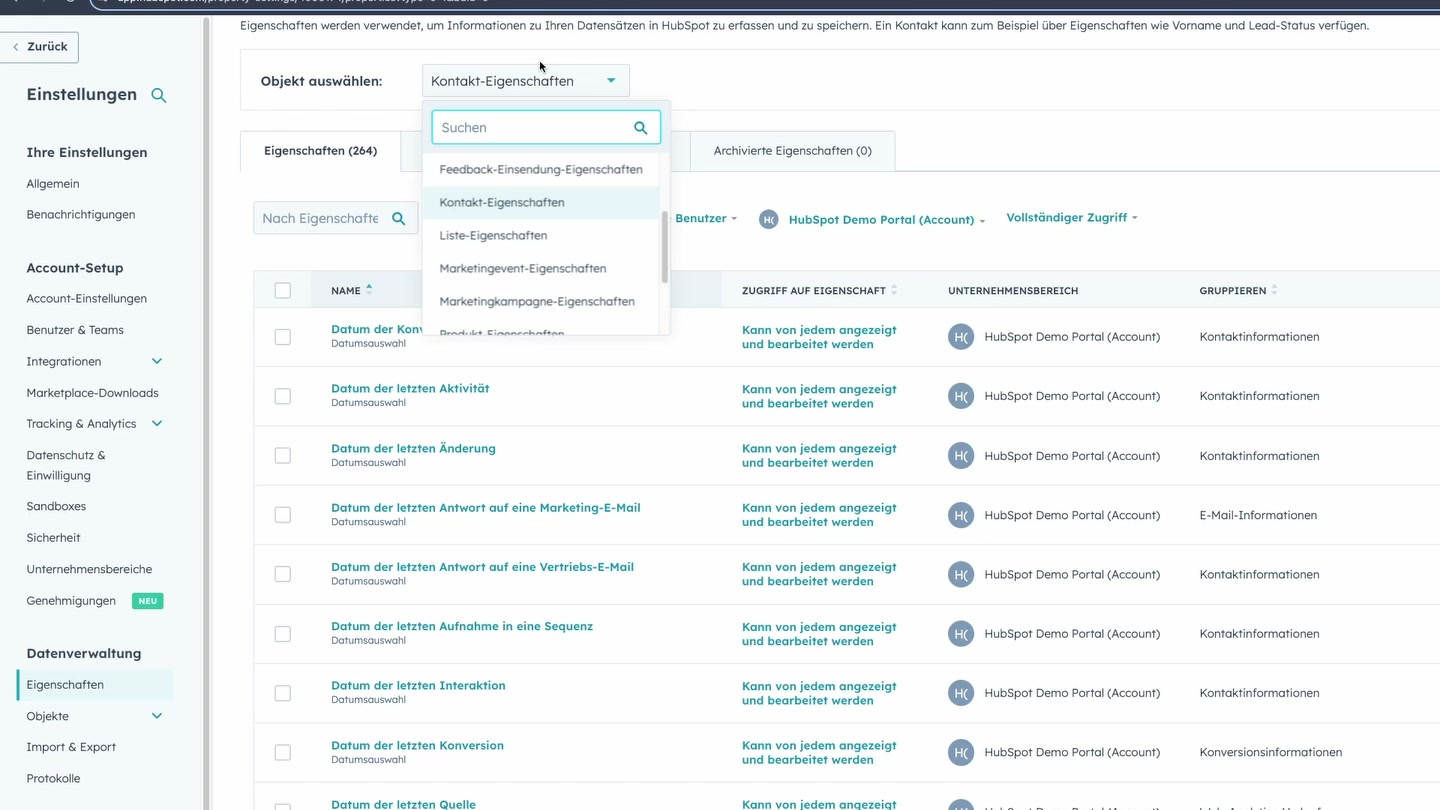1440x810 pixels.
Task: Select Liste-Eigenschaften from the object dropdown
Action: [x=493, y=235]
